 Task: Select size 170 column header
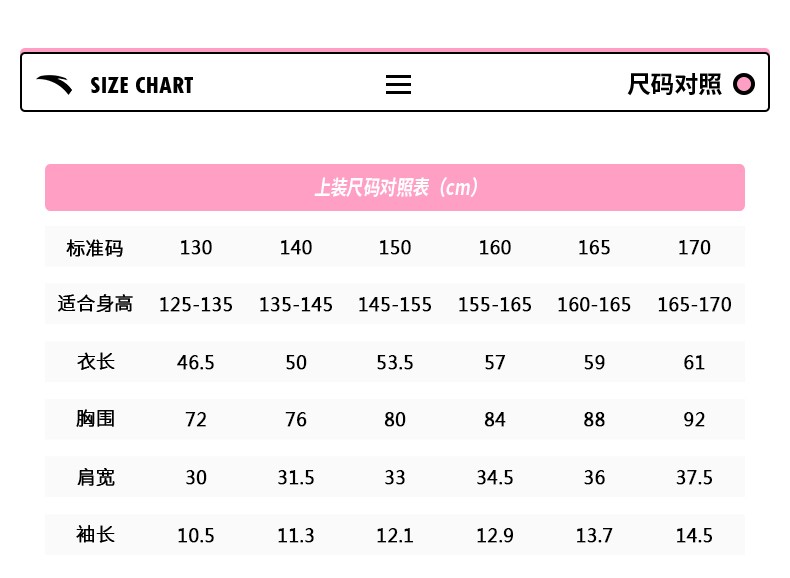[x=694, y=247]
